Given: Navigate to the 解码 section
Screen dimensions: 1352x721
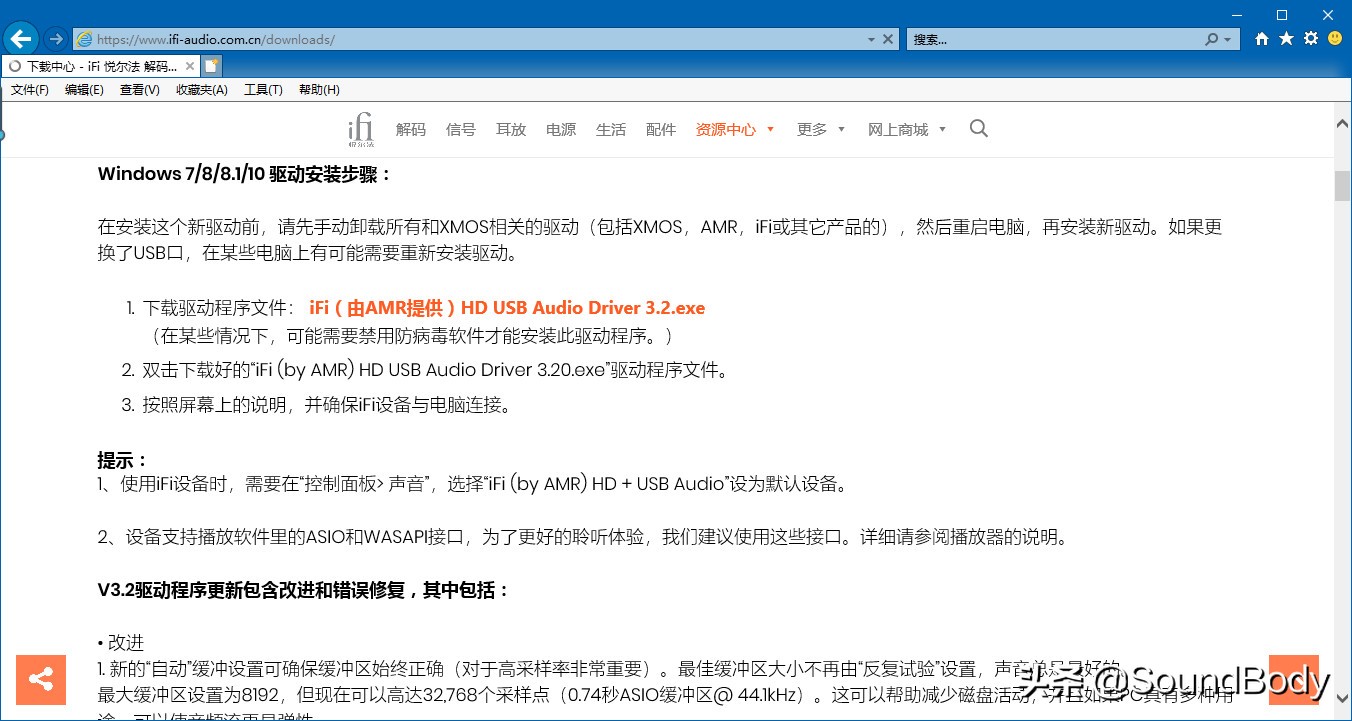Looking at the screenshot, I should point(411,128).
